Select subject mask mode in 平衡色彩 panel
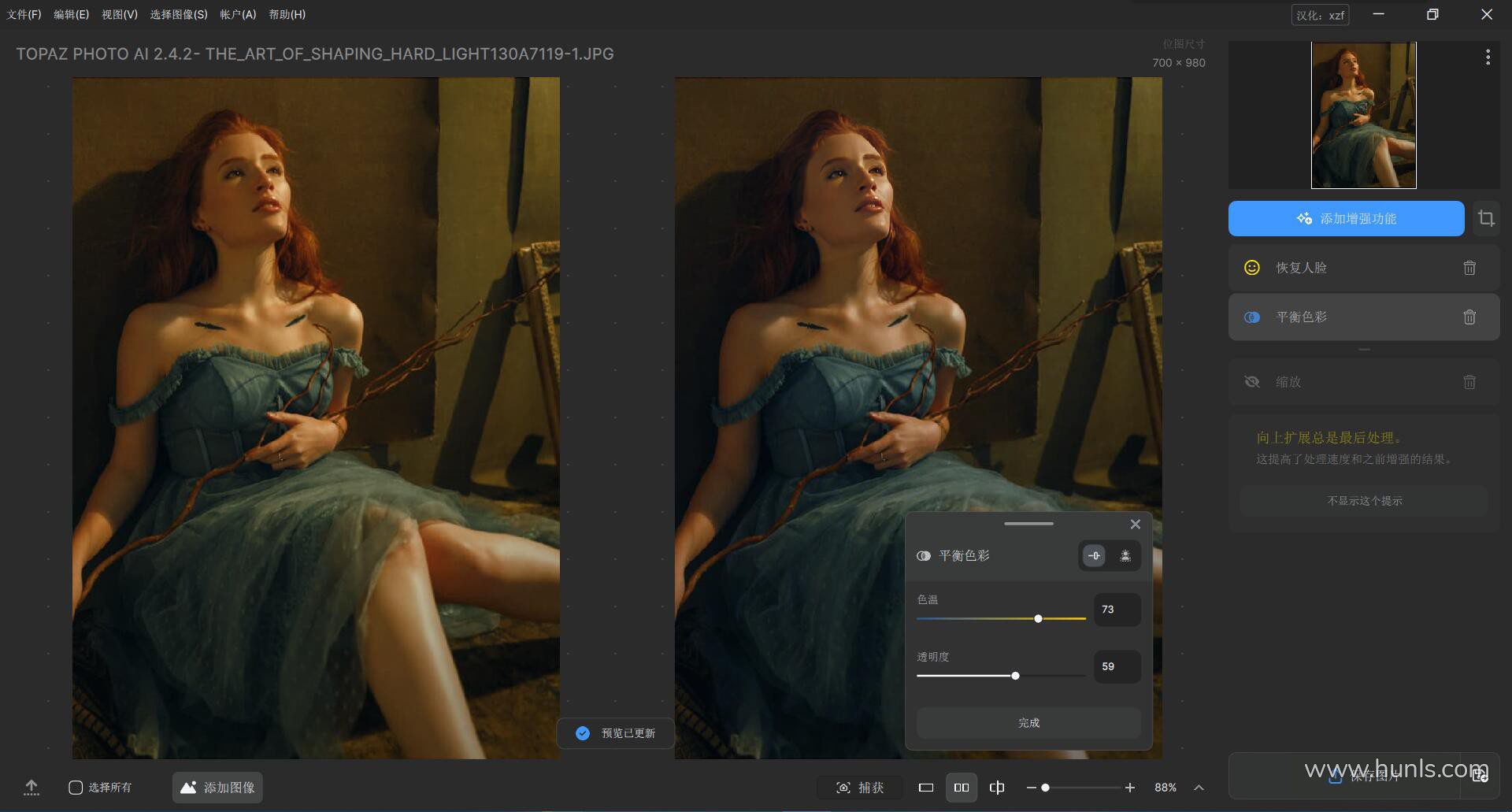This screenshot has height=812, width=1512. click(1125, 556)
